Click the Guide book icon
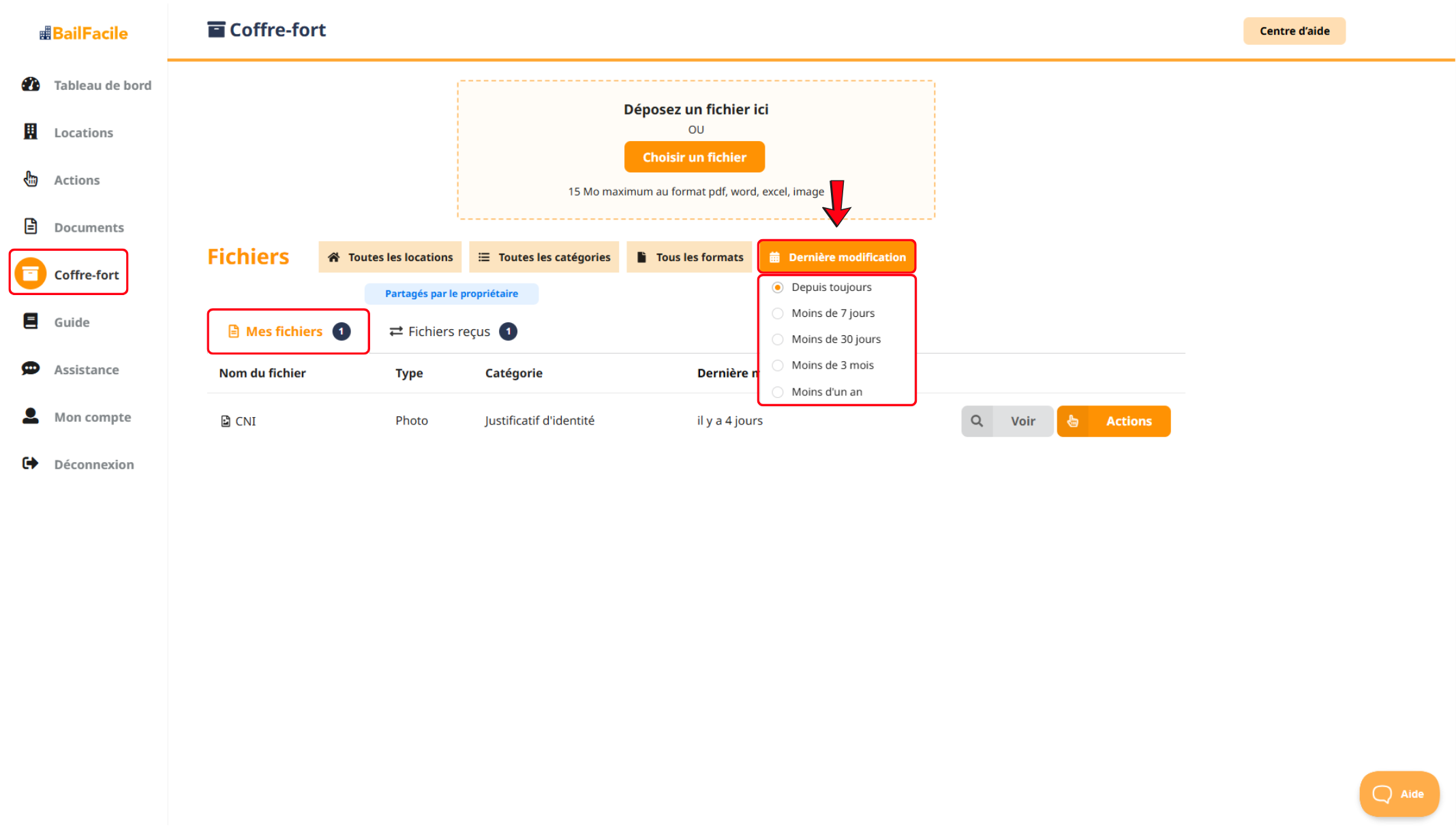1456x828 pixels. pyautogui.click(x=31, y=321)
